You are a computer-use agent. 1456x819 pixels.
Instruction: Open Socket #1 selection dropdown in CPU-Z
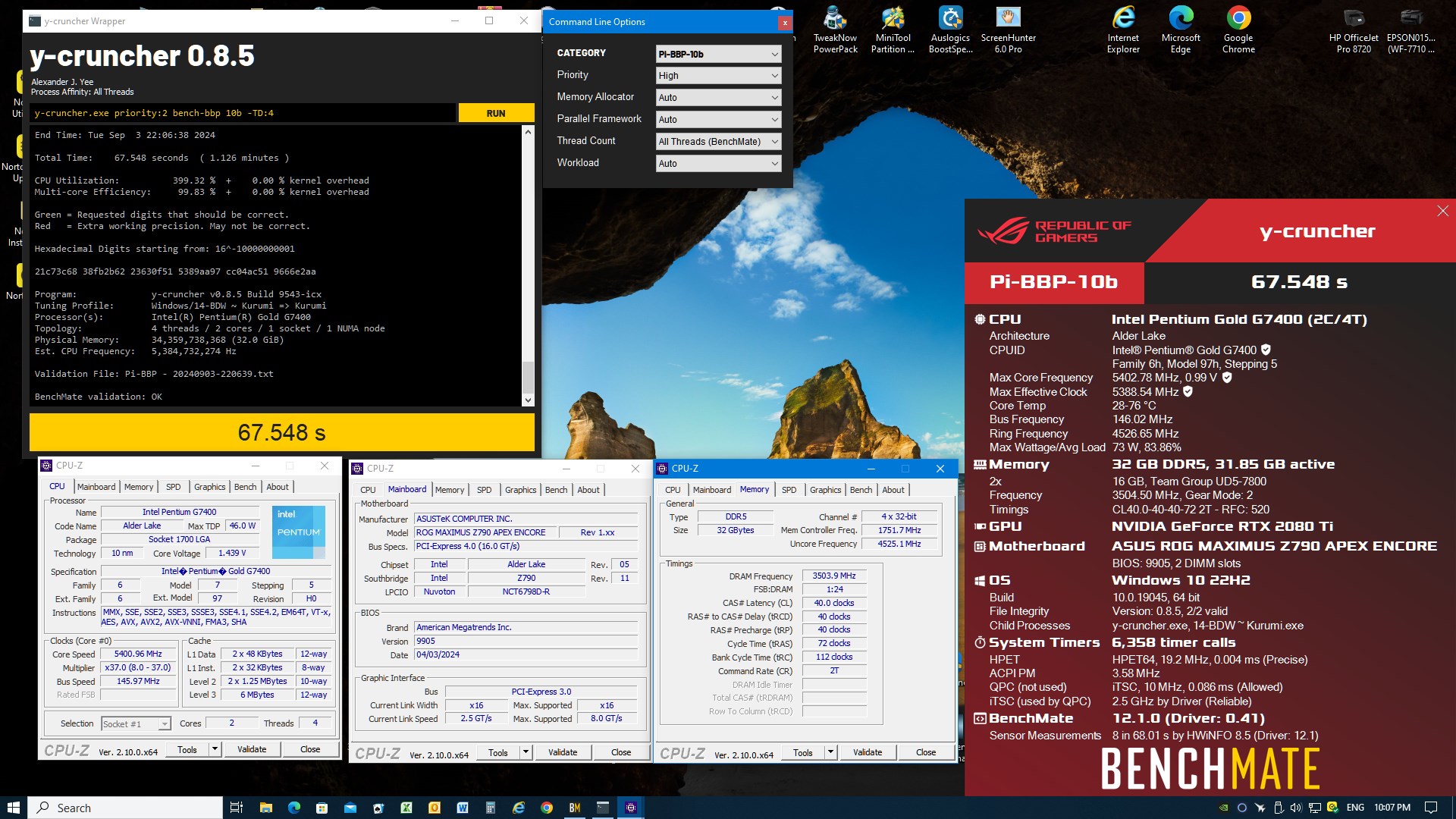(136, 723)
